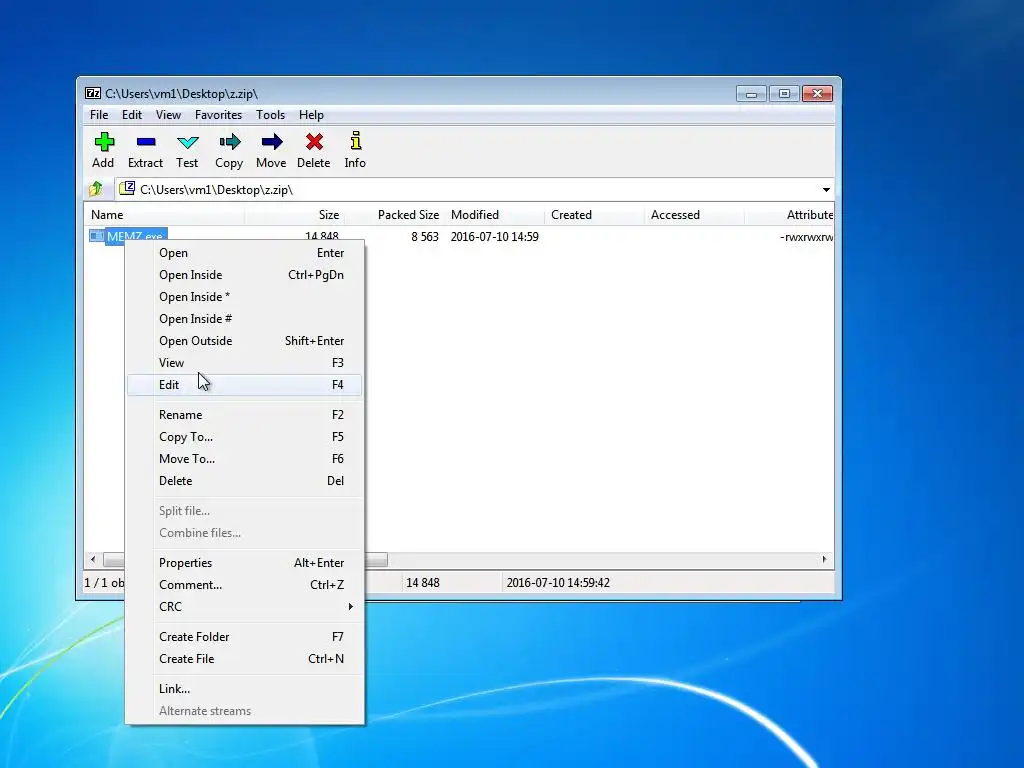The width and height of the screenshot is (1024, 768).
Task: Click status bar date 2016-07-10 14:59:42
Action: pyautogui.click(x=558, y=583)
